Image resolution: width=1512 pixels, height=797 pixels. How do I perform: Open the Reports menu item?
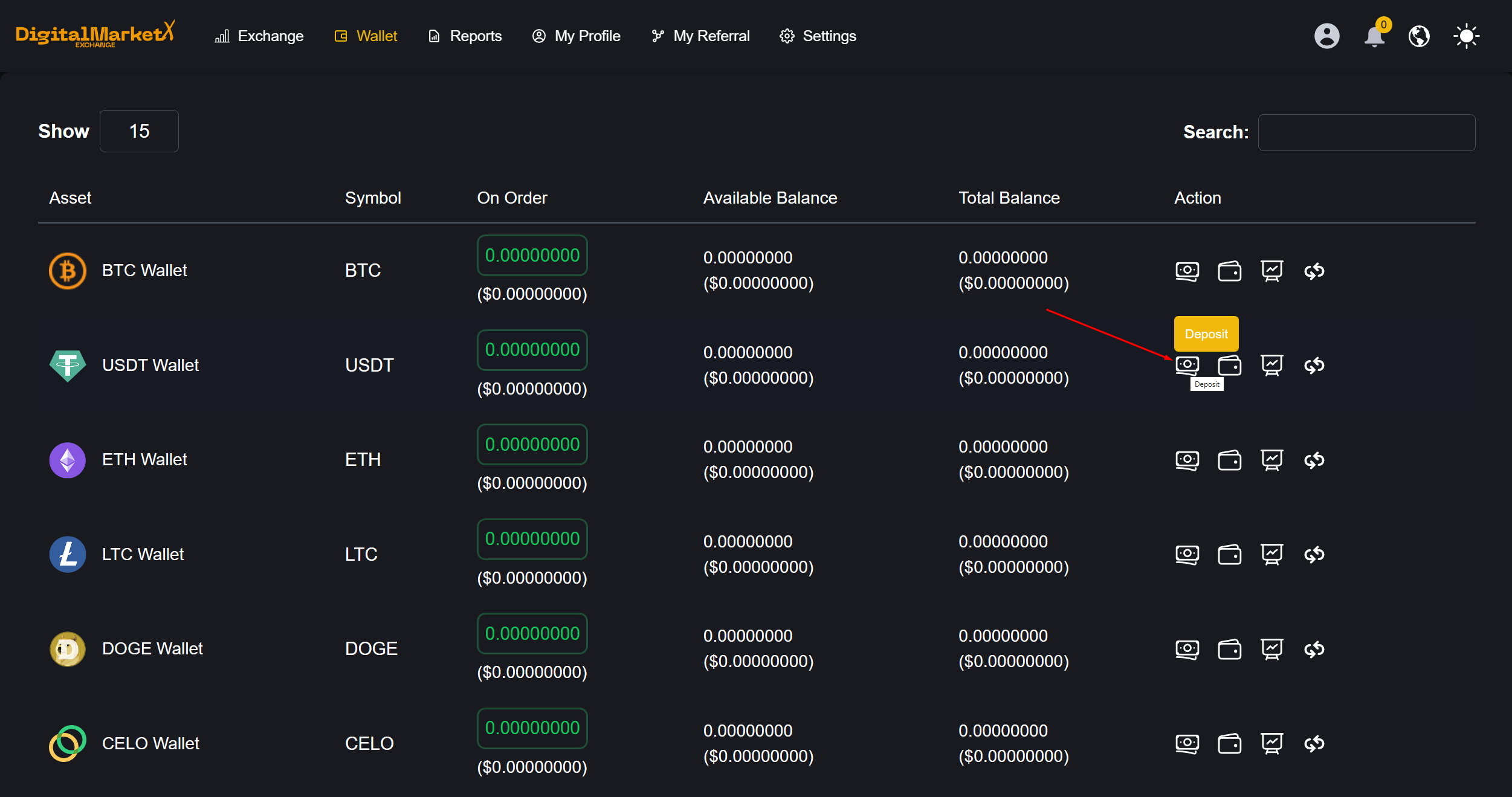465,36
